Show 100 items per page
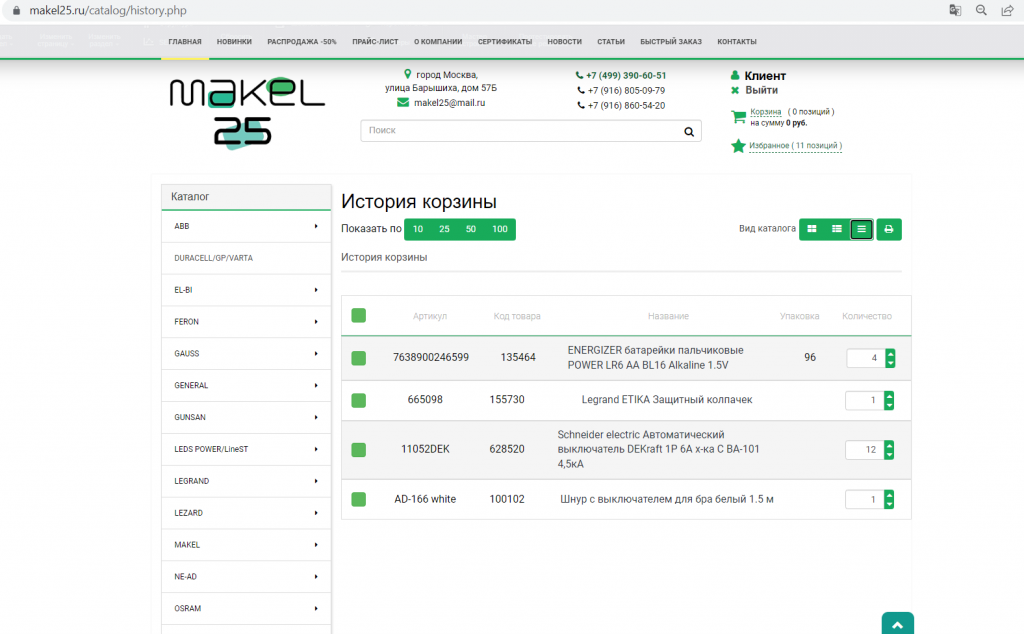The height and width of the screenshot is (634, 1024). point(500,229)
